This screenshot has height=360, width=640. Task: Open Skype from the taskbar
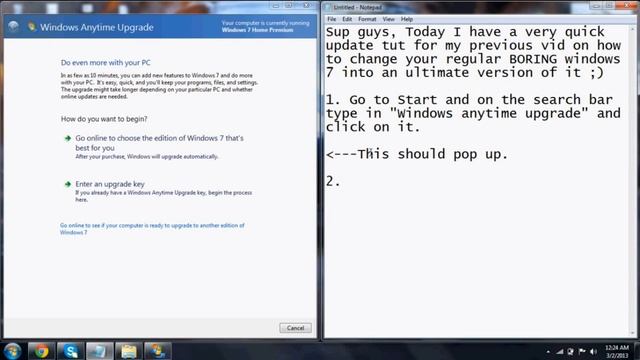71,351
